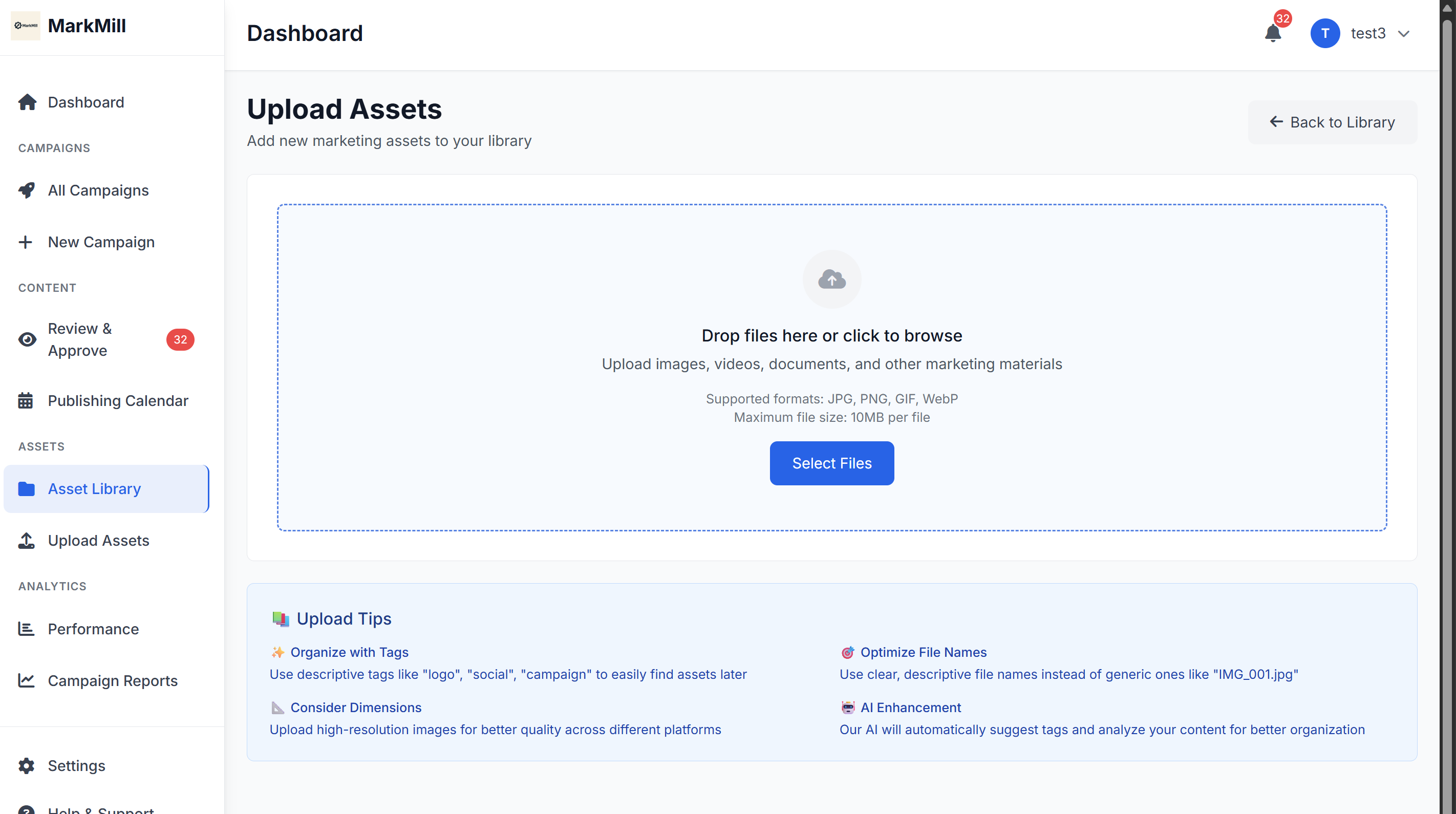The height and width of the screenshot is (814, 1456).
Task: Click the plus icon for New Campaign
Action: (26, 242)
